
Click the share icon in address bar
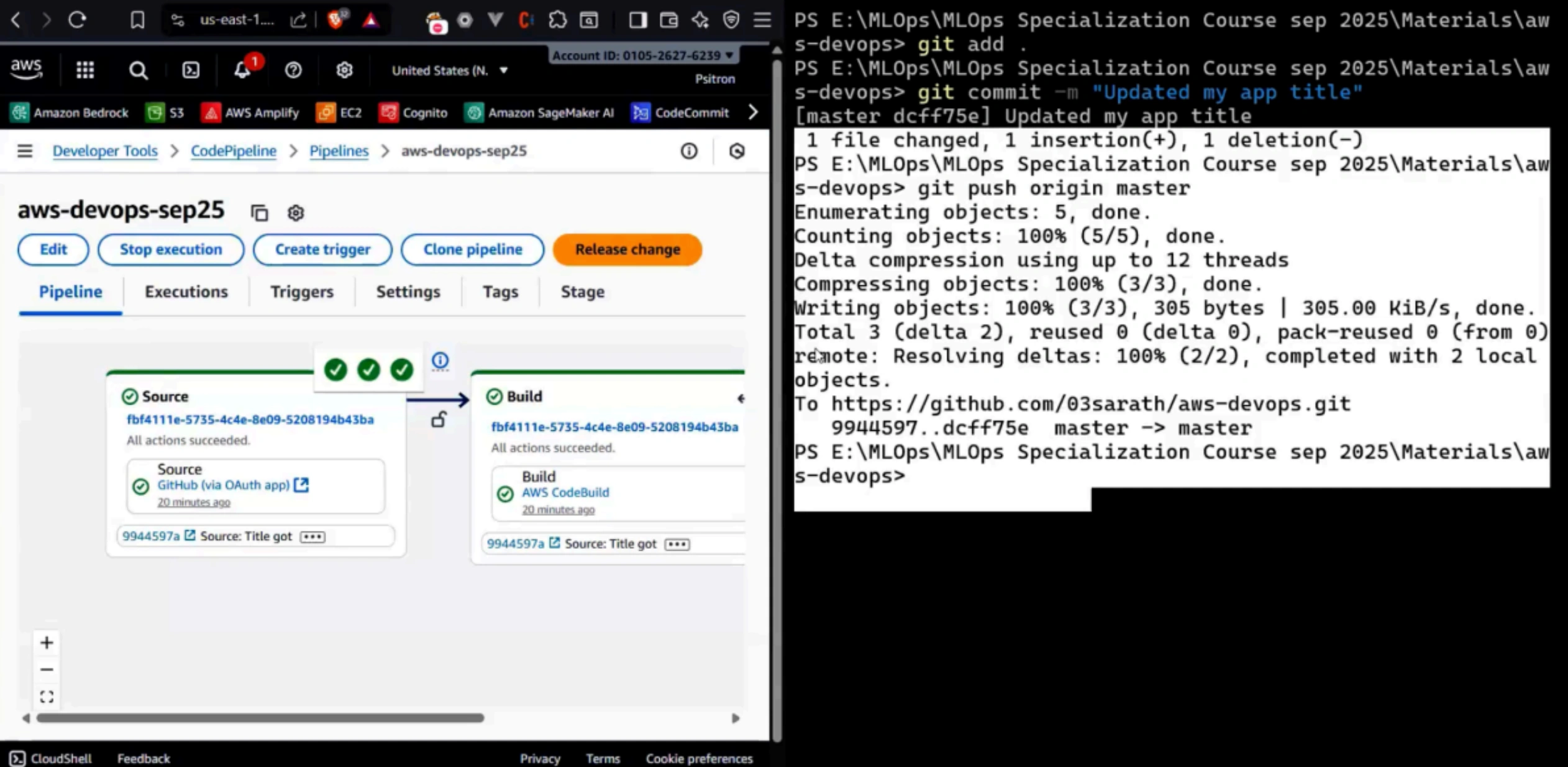point(299,21)
